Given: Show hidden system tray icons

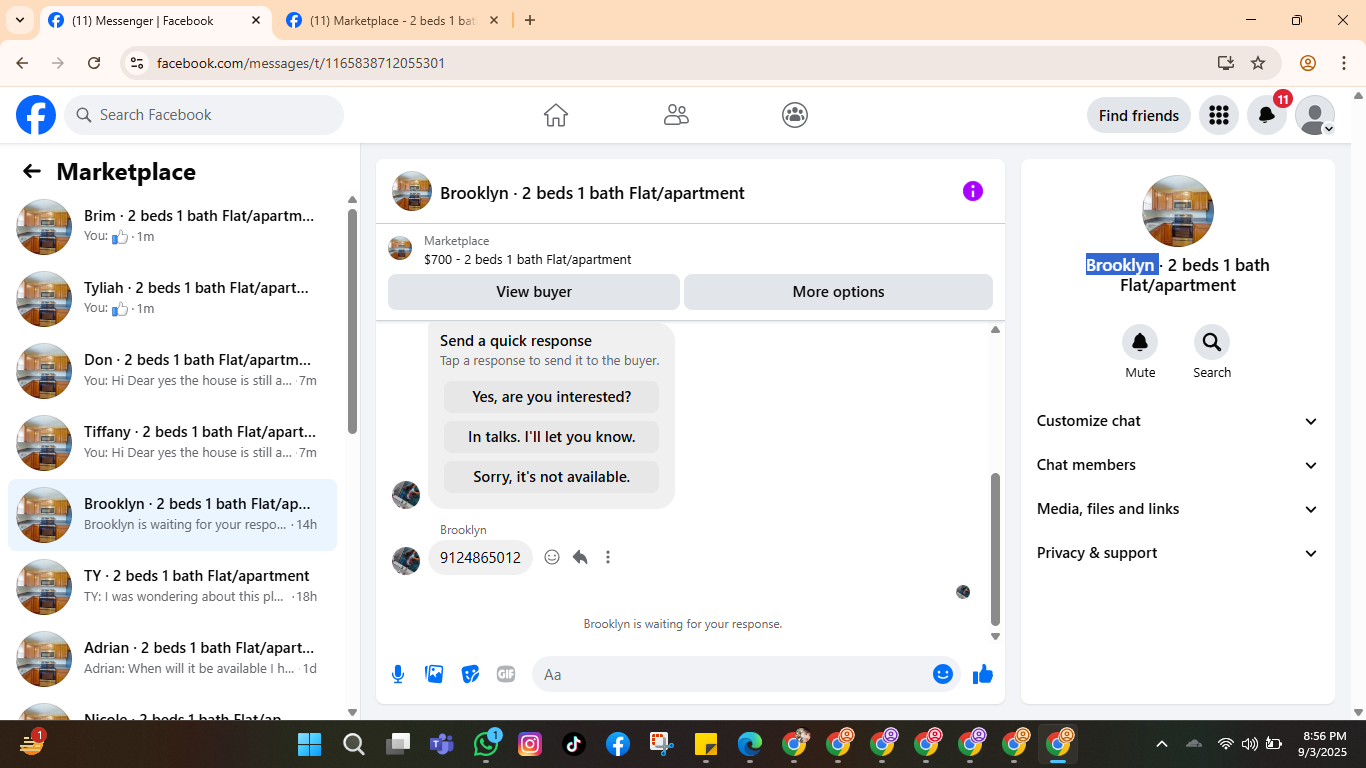Looking at the screenshot, I should [1162, 744].
